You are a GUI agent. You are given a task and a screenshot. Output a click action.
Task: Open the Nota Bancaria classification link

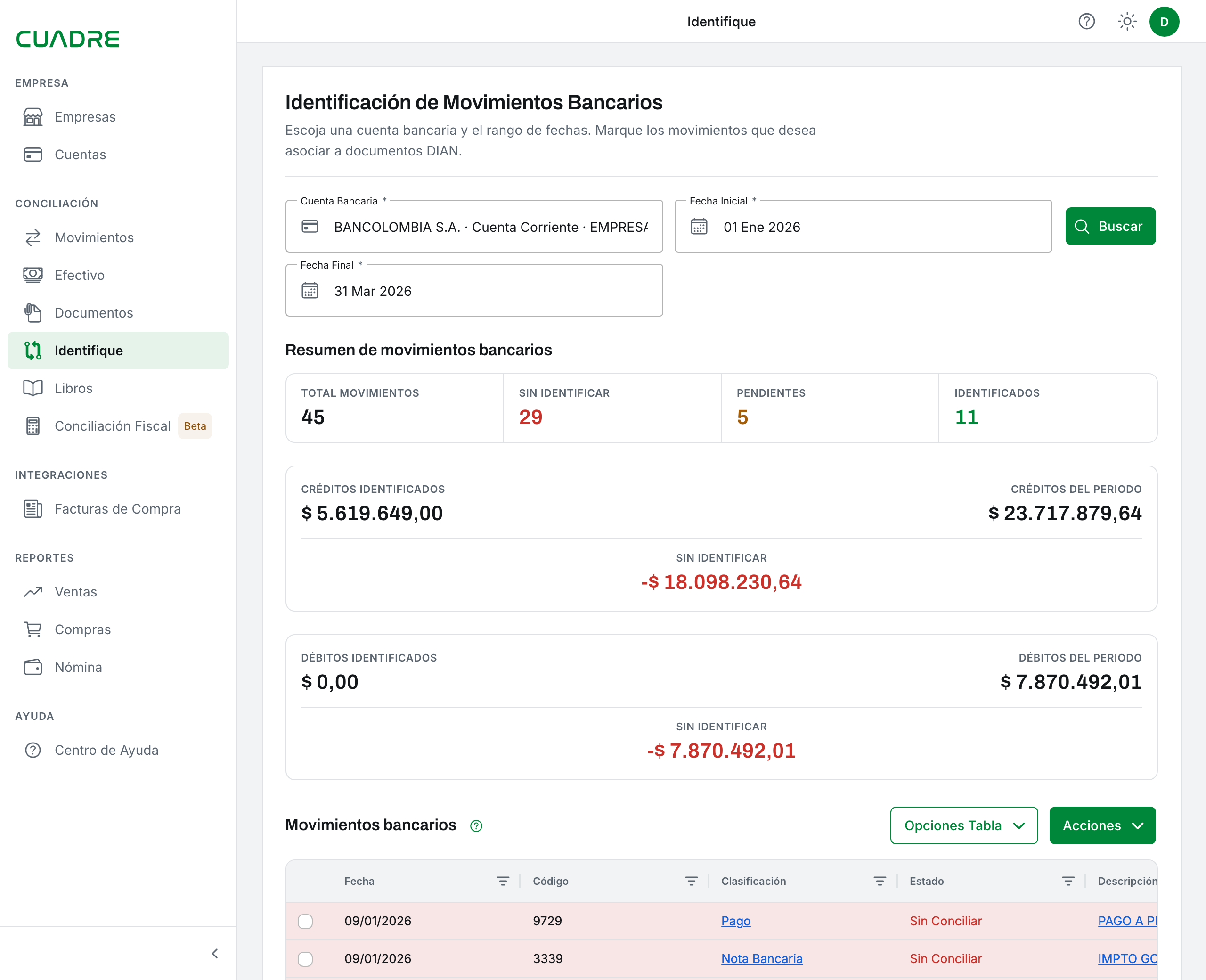pyautogui.click(x=762, y=959)
